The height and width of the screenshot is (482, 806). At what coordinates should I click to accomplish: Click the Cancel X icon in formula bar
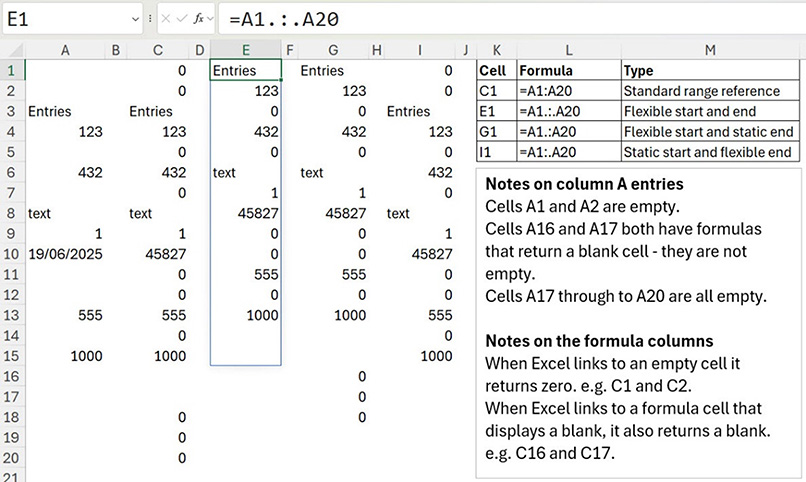pyautogui.click(x=165, y=18)
